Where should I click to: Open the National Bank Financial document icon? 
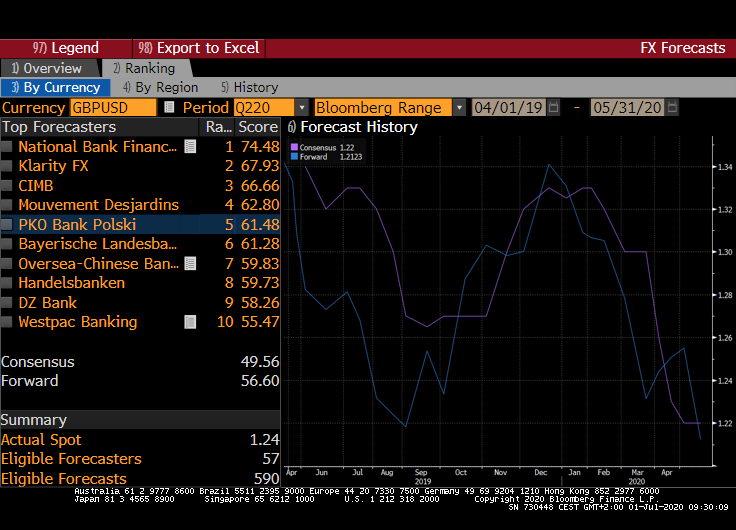click(190, 147)
